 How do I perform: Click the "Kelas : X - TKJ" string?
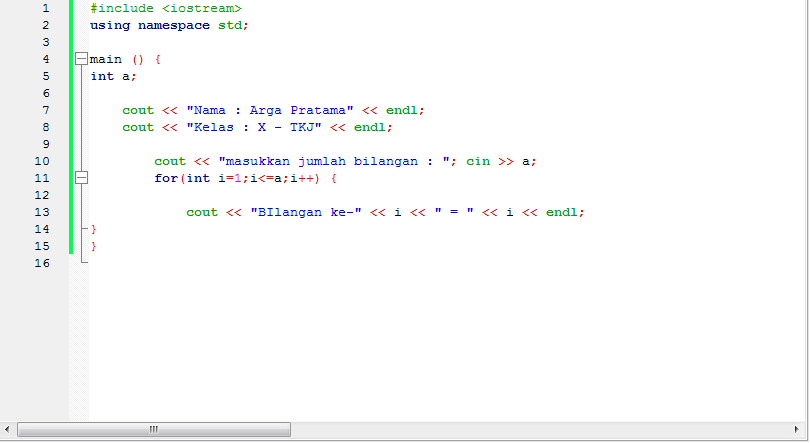254,128
